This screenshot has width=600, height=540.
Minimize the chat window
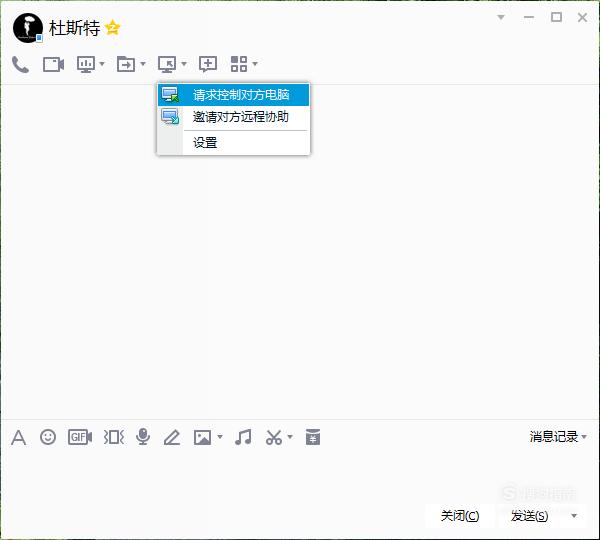pyautogui.click(x=529, y=17)
